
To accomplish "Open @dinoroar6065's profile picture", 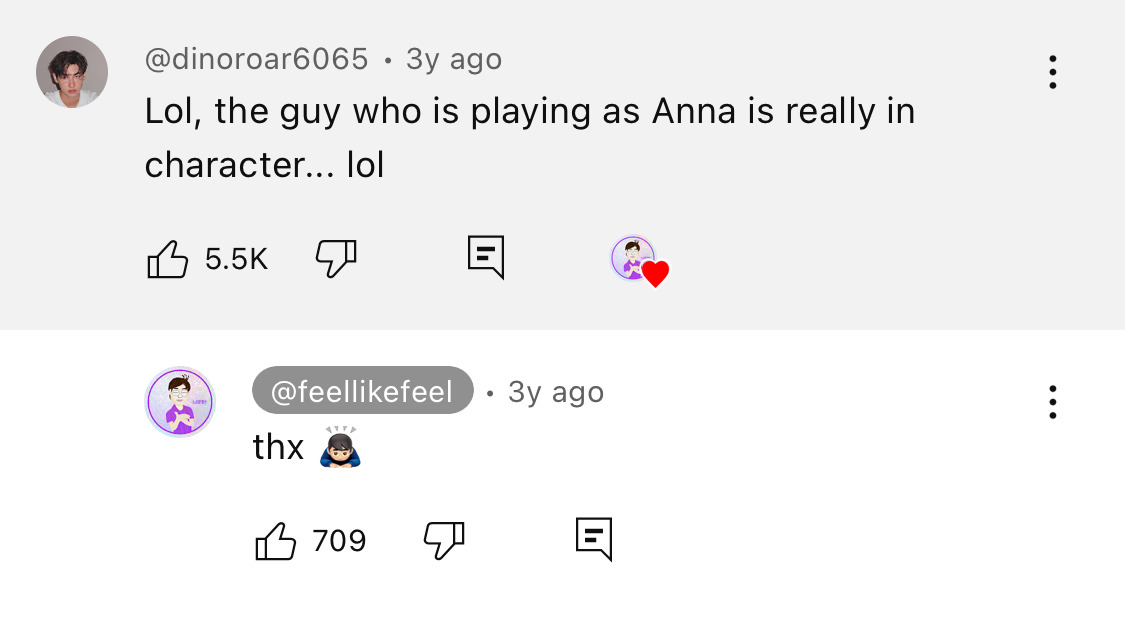I will point(72,72).
